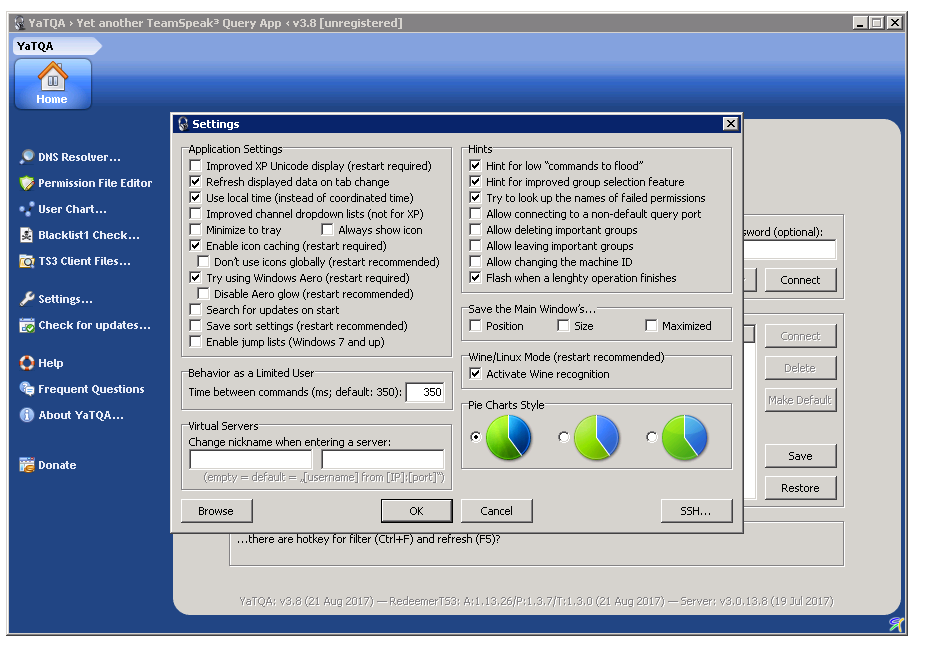
Task: Toggle Refresh displayed data on tab change
Action: (x=195, y=182)
